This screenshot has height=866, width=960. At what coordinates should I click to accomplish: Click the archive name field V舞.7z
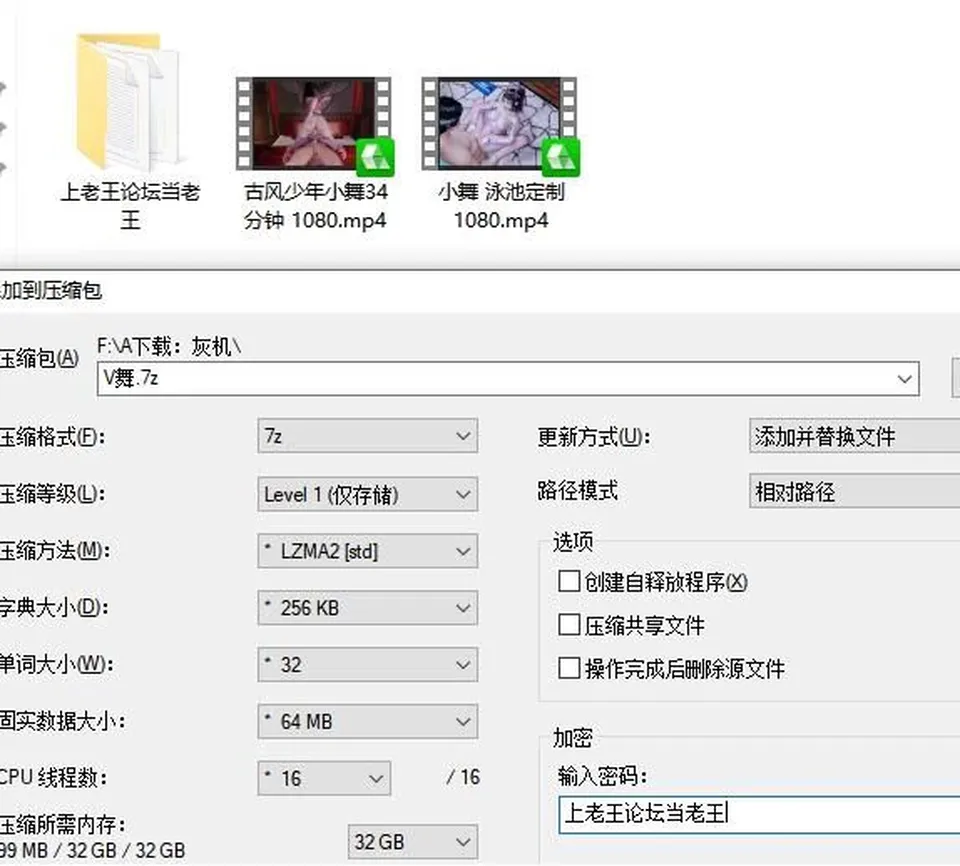click(x=508, y=378)
